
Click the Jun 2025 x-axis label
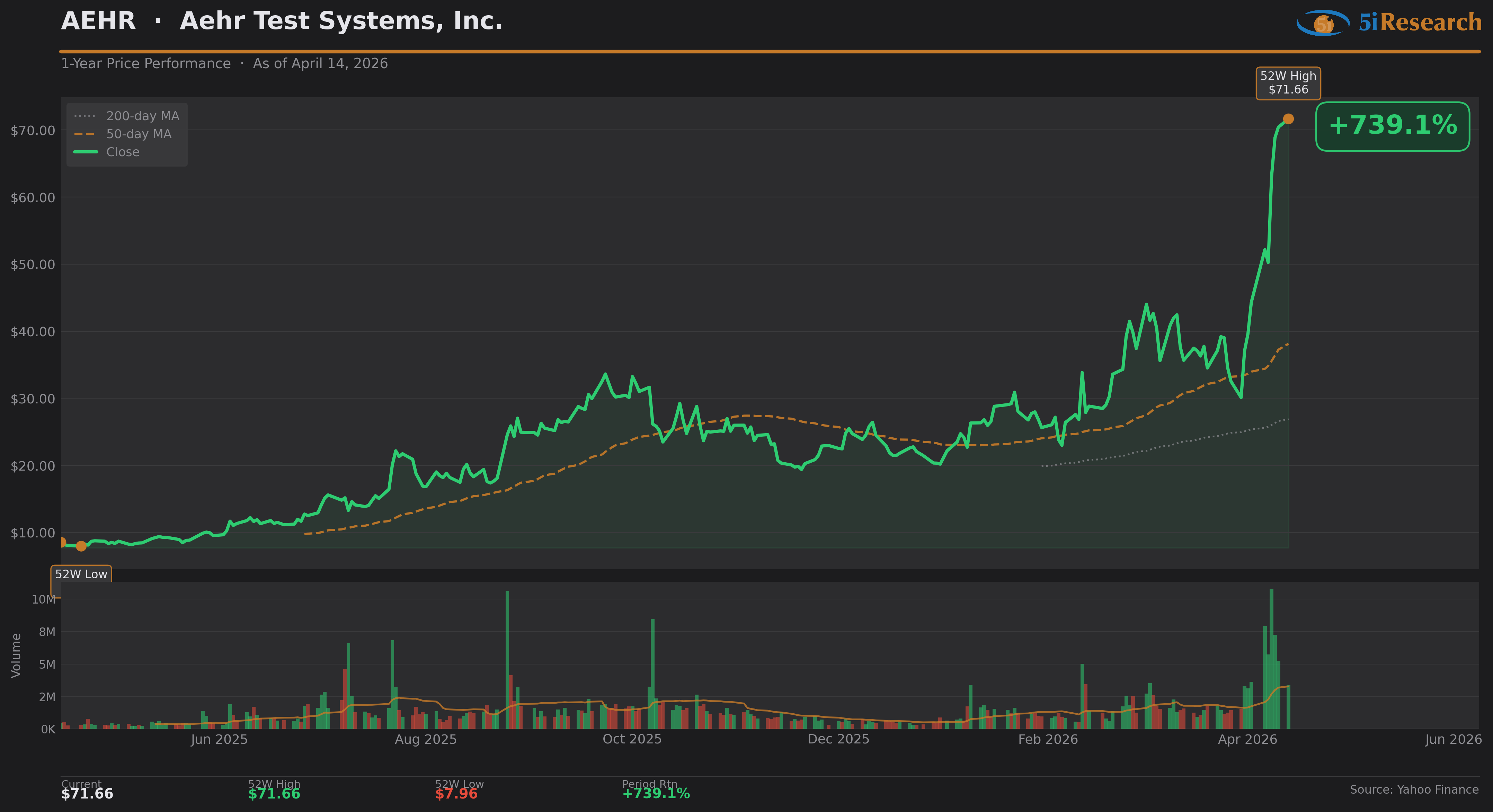219,740
